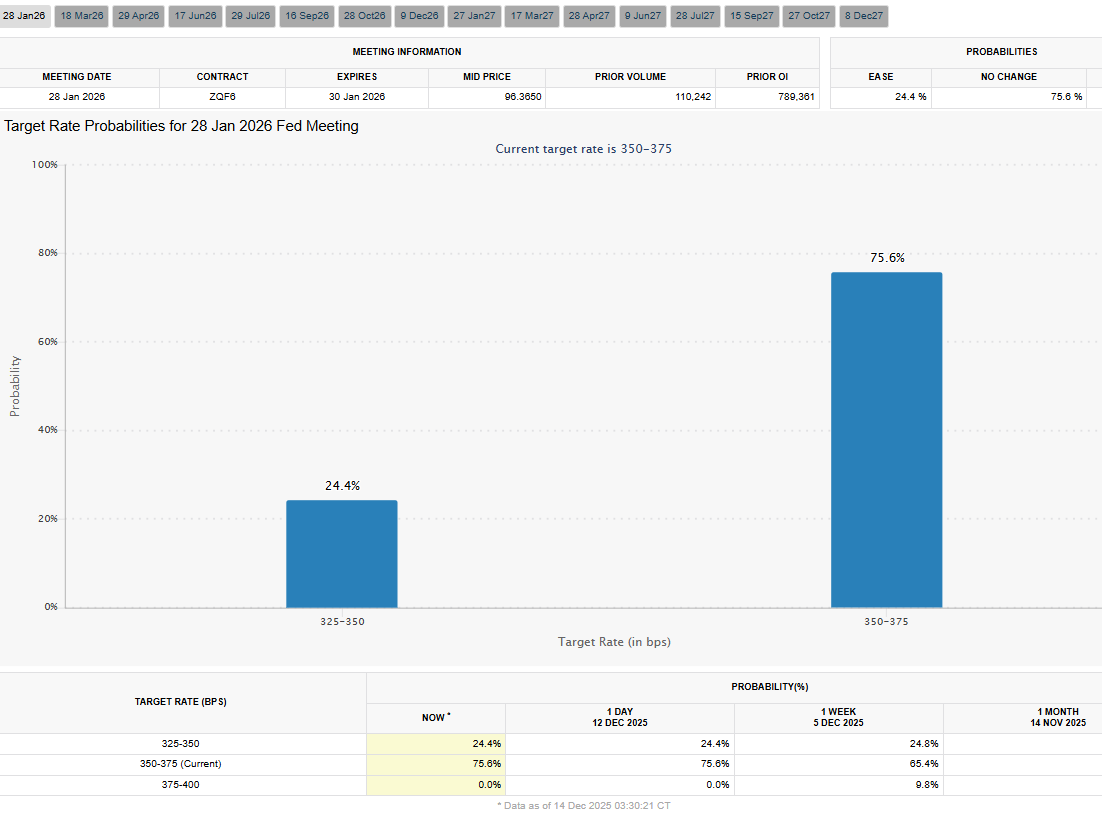Image resolution: width=1102 pixels, height=815 pixels.
Task: Click the PROBABILITIES section header
Action: [1001, 52]
